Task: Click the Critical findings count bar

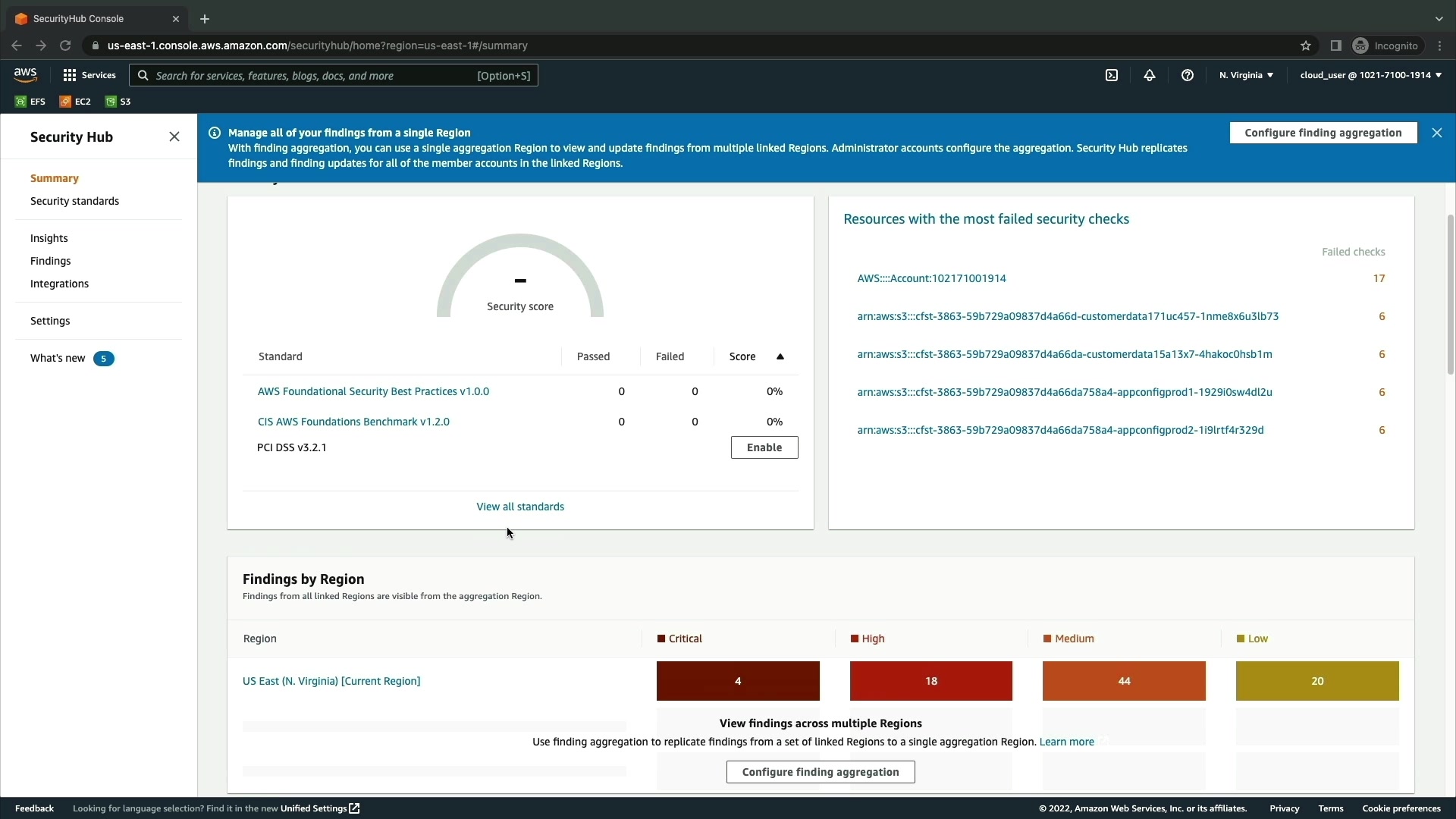Action: pyautogui.click(x=738, y=681)
